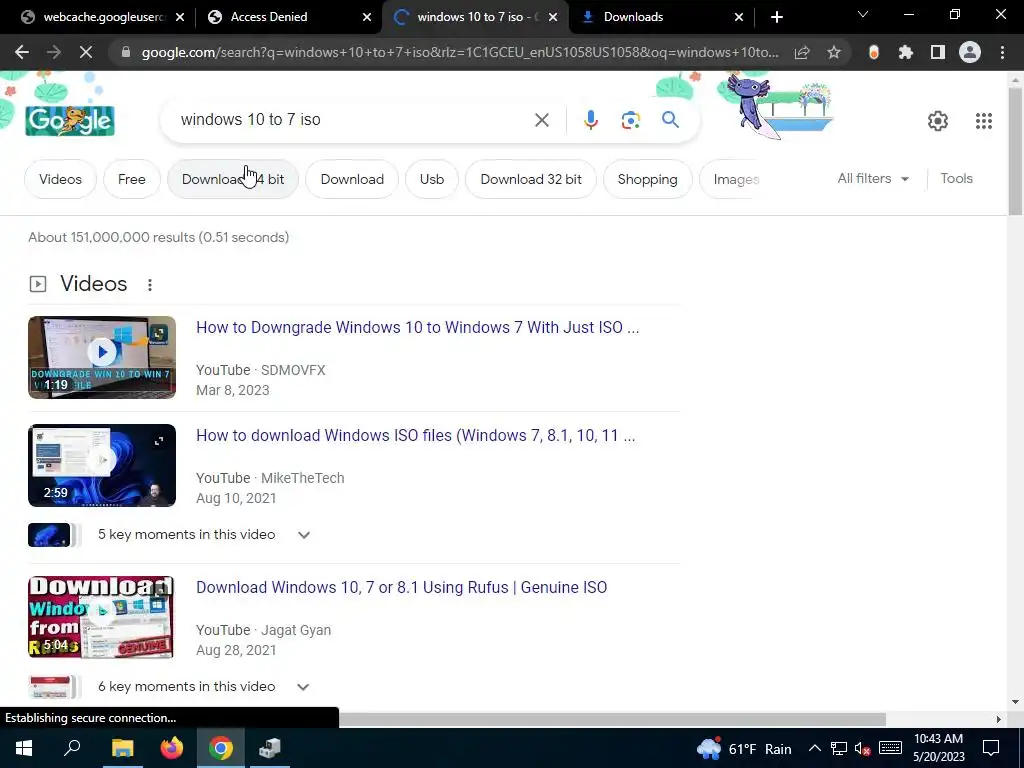Switch to Chrome taskbar icon

(221, 748)
